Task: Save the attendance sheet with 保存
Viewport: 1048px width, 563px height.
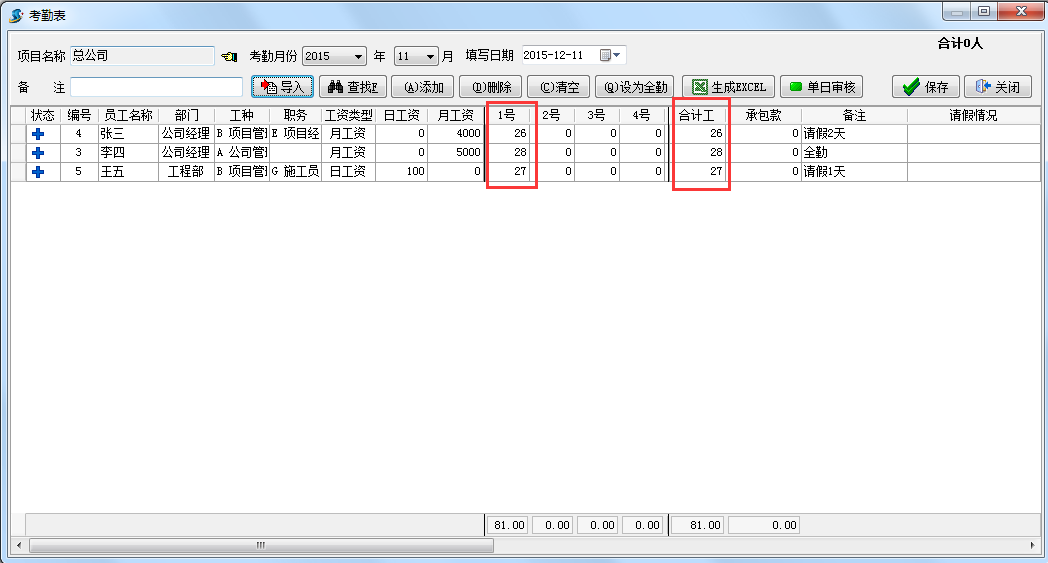Action: point(926,87)
